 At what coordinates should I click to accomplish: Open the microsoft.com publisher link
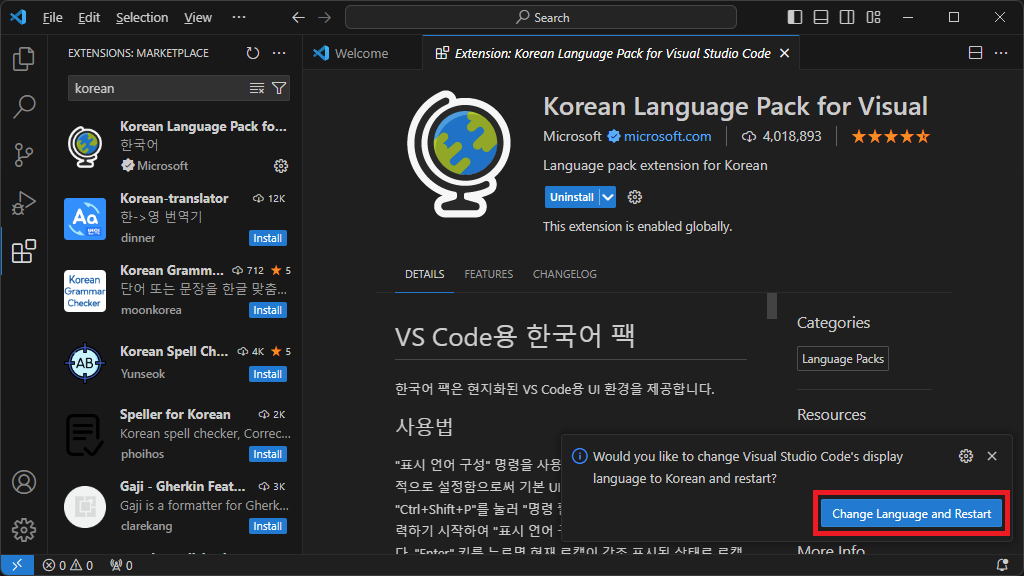coord(667,136)
